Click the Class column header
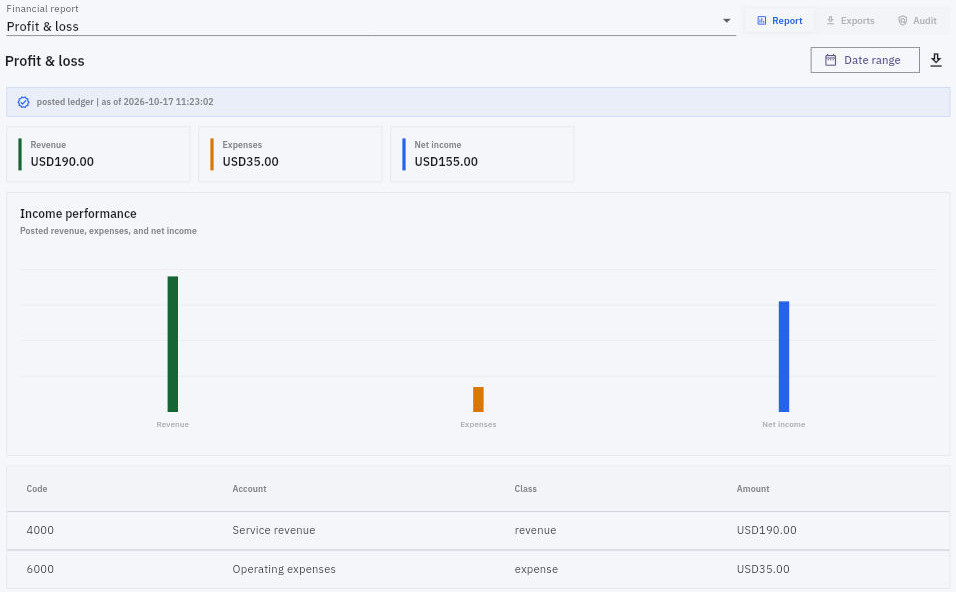The image size is (956, 592). tap(526, 488)
